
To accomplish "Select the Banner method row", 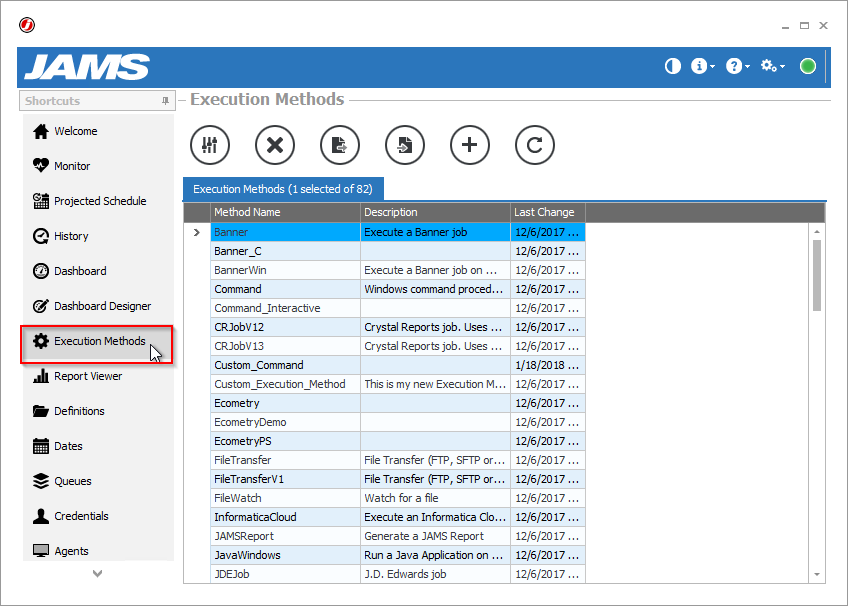I will click(x=398, y=232).
